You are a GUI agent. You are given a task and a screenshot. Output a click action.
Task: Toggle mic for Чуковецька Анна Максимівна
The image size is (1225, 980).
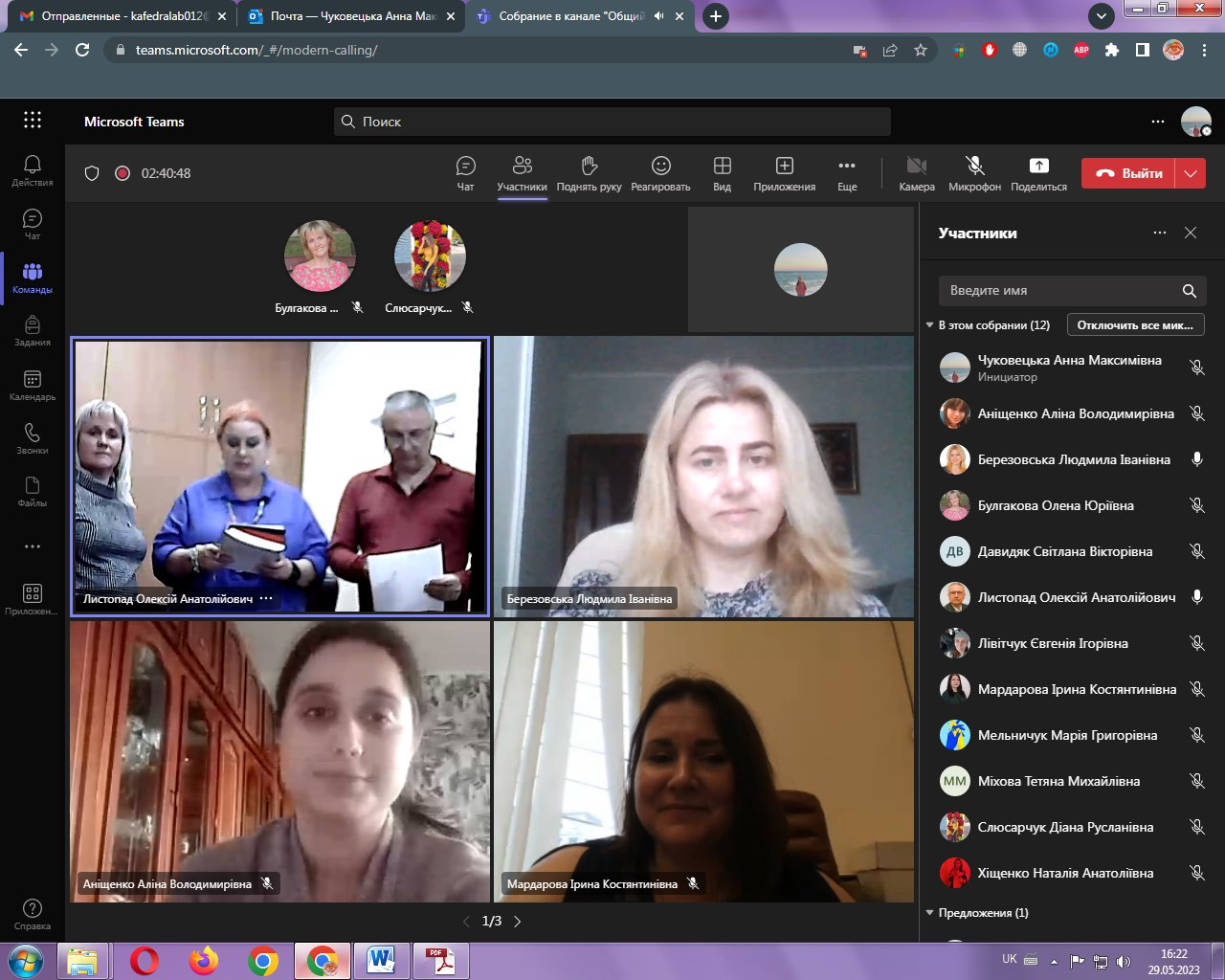click(1196, 367)
